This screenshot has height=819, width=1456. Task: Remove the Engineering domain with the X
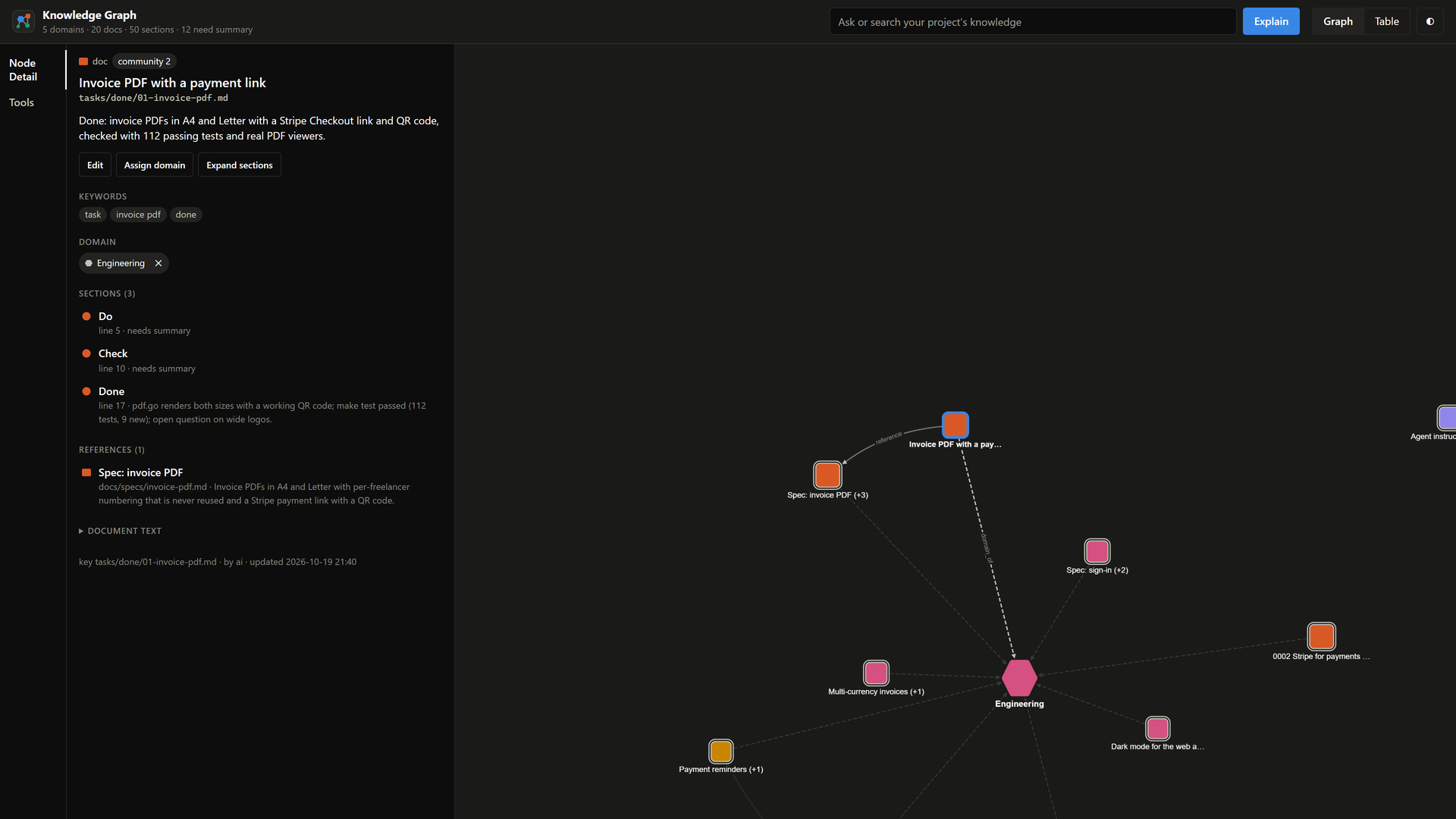point(158,263)
